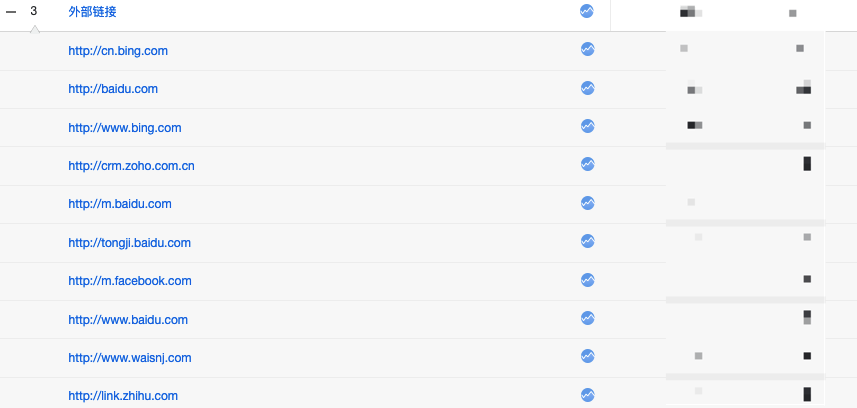Open the http://baidu.com link
The image size is (857, 408).
(x=113, y=89)
